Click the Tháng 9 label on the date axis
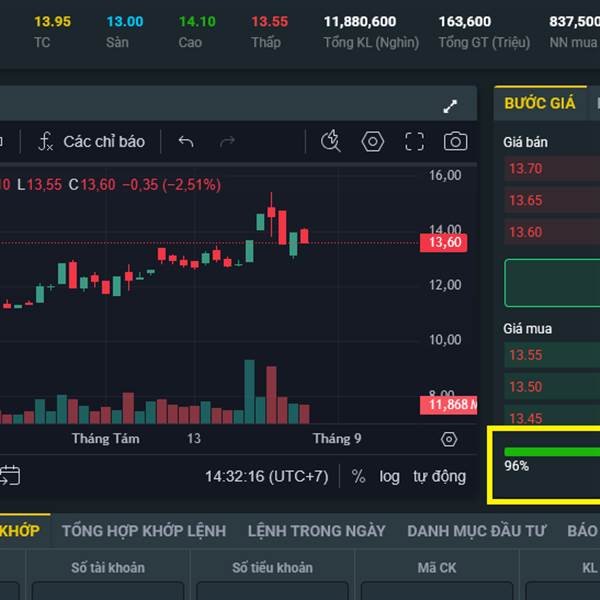 [x=337, y=439]
